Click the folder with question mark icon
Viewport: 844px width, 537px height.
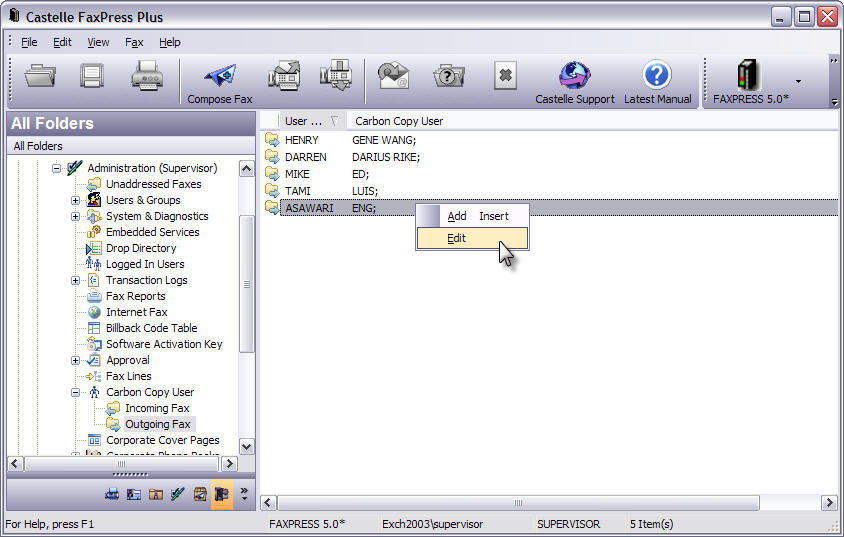(x=449, y=75)
